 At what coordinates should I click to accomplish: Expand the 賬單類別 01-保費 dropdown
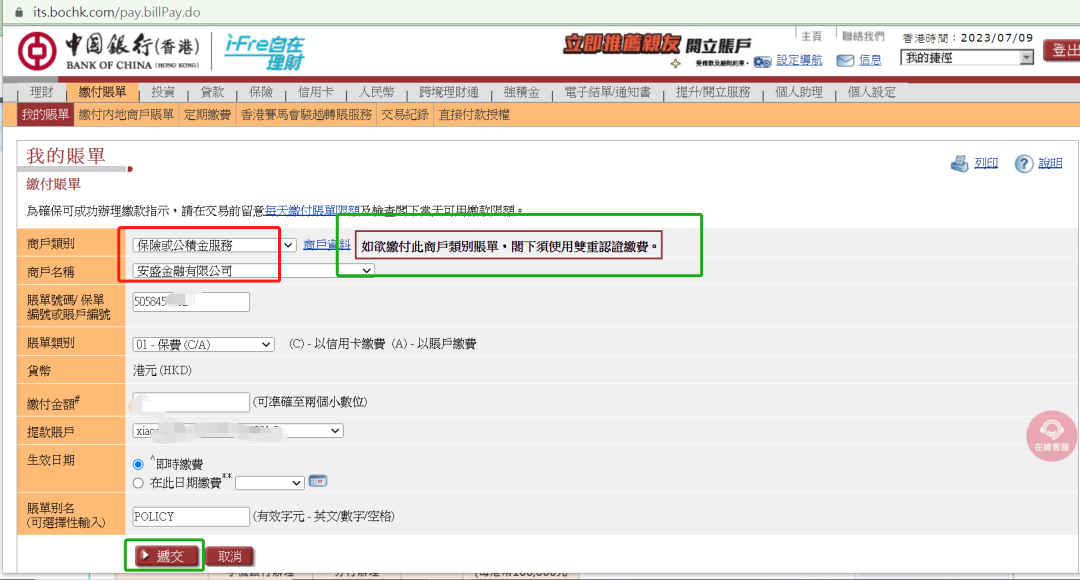click(203, 344)
